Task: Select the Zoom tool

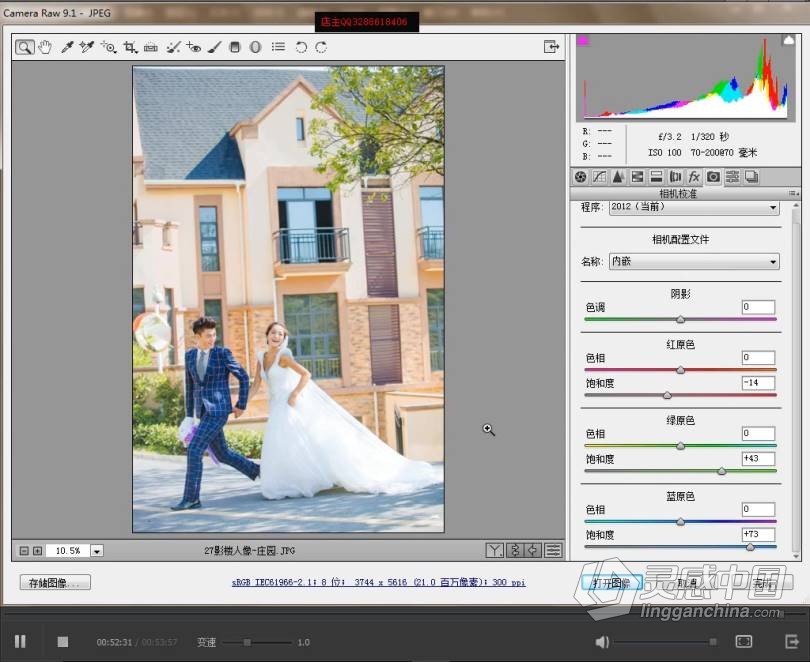Action: click(x=24, y=47)
